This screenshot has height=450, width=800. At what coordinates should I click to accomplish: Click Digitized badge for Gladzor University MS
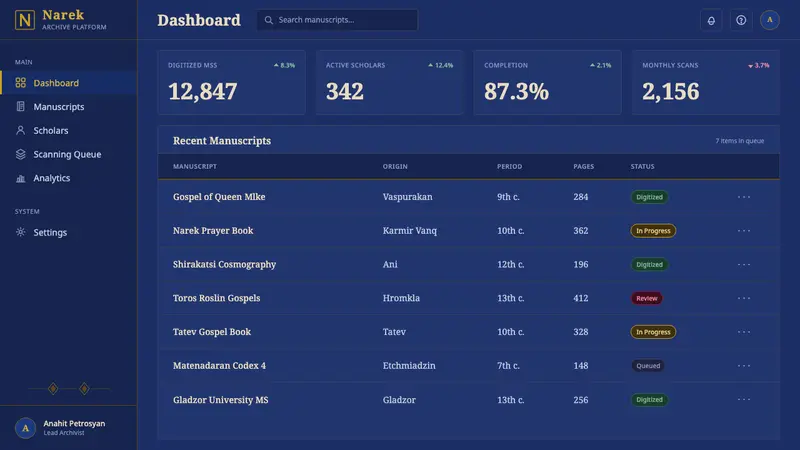point(649,399)
